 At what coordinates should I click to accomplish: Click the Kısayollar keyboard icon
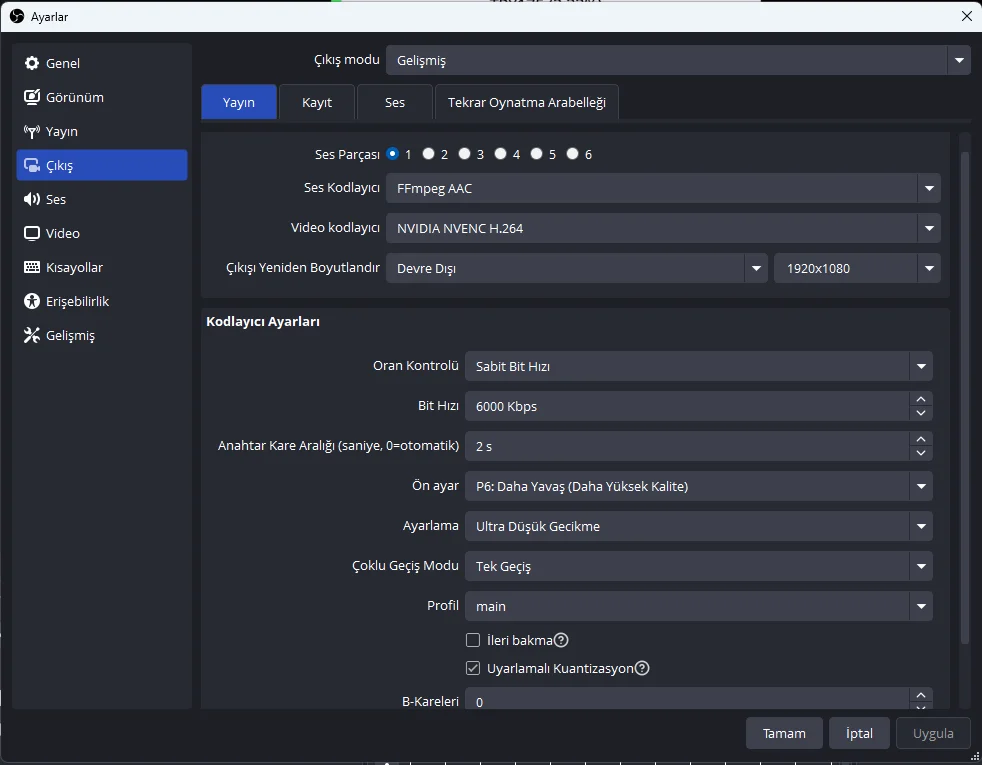[x=31, y=267]
